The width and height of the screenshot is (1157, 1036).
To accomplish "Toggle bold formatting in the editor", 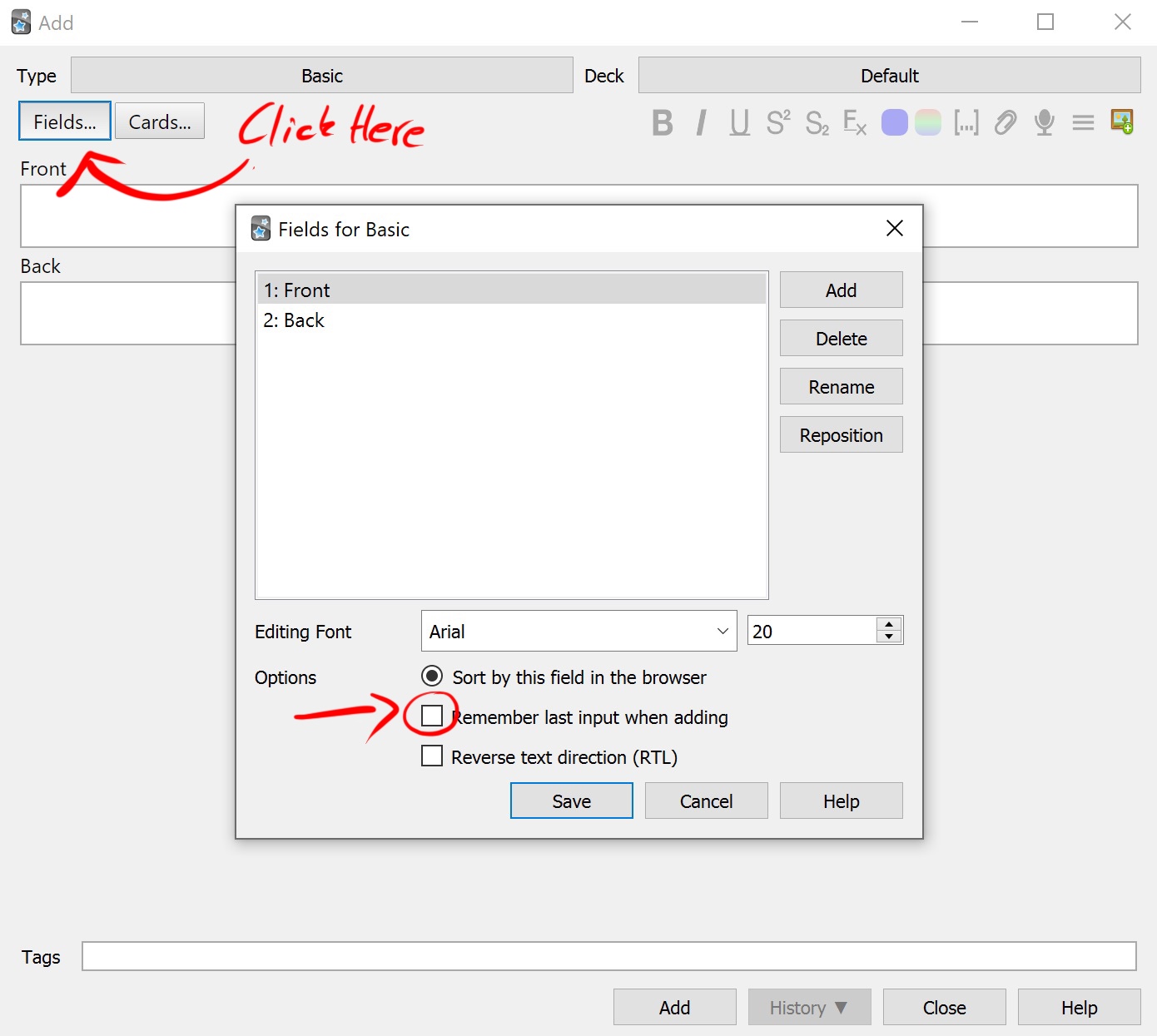I will pos(662,122).
